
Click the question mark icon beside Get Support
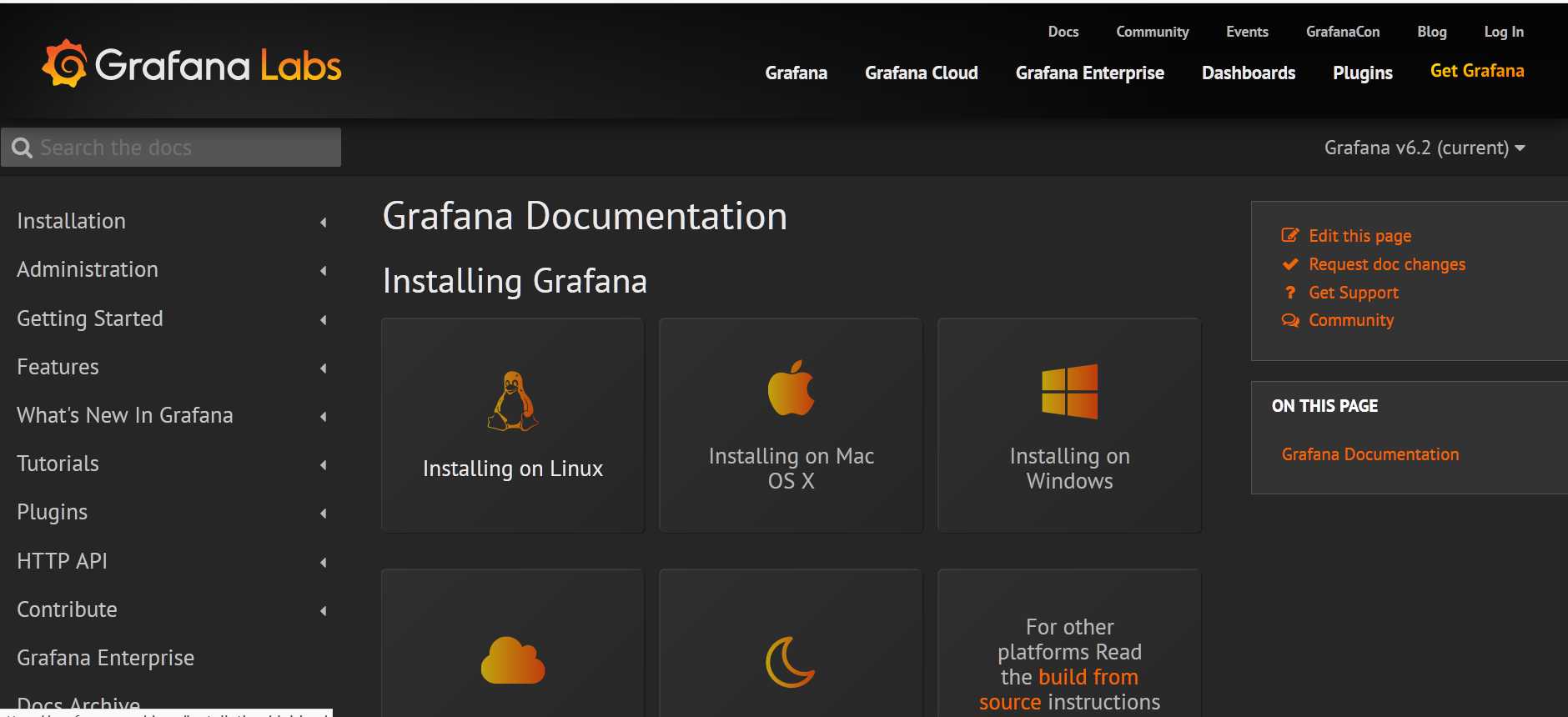(1290, 293)
